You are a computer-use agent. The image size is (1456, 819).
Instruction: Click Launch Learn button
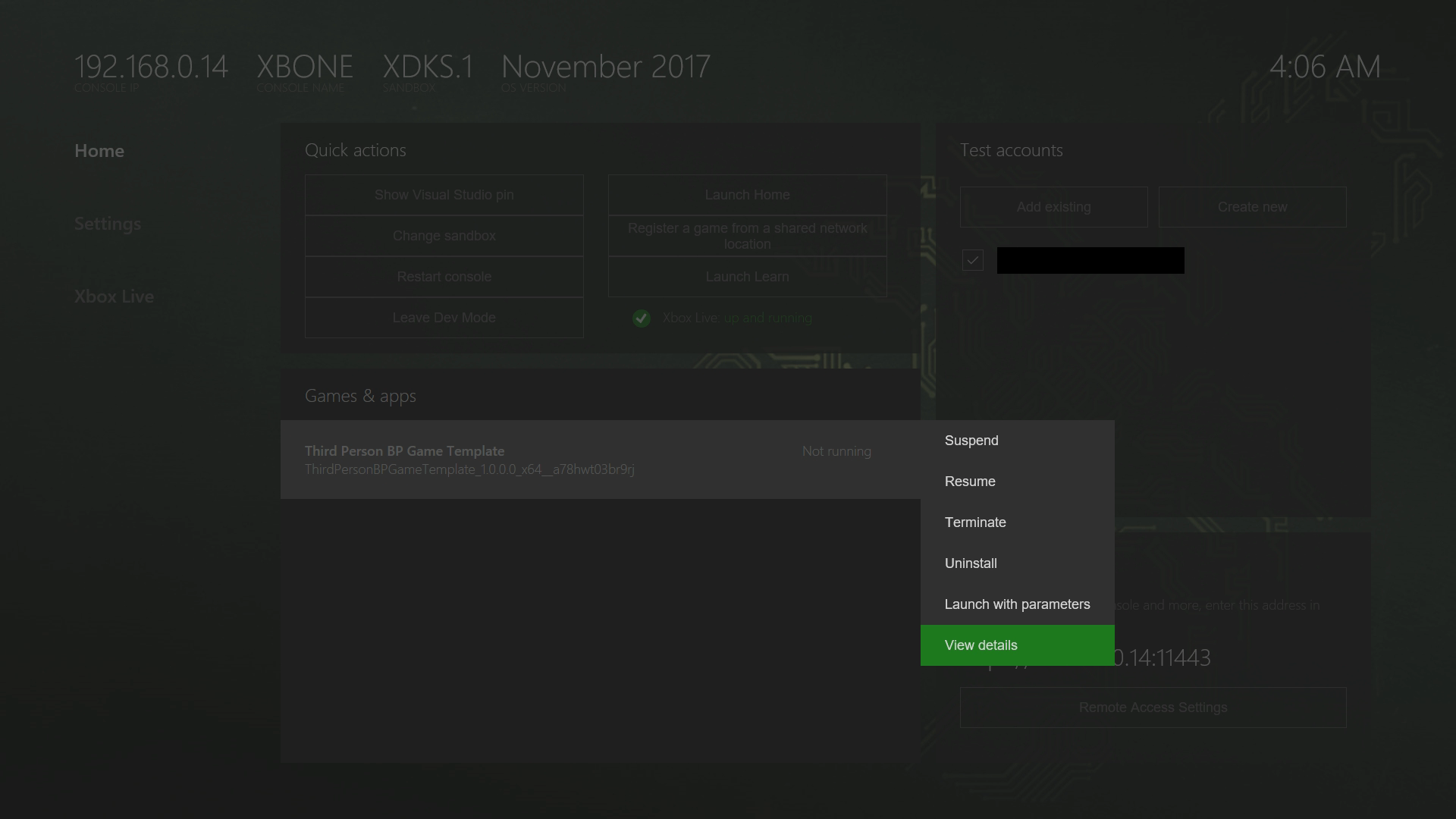click(x=748, y=277)
